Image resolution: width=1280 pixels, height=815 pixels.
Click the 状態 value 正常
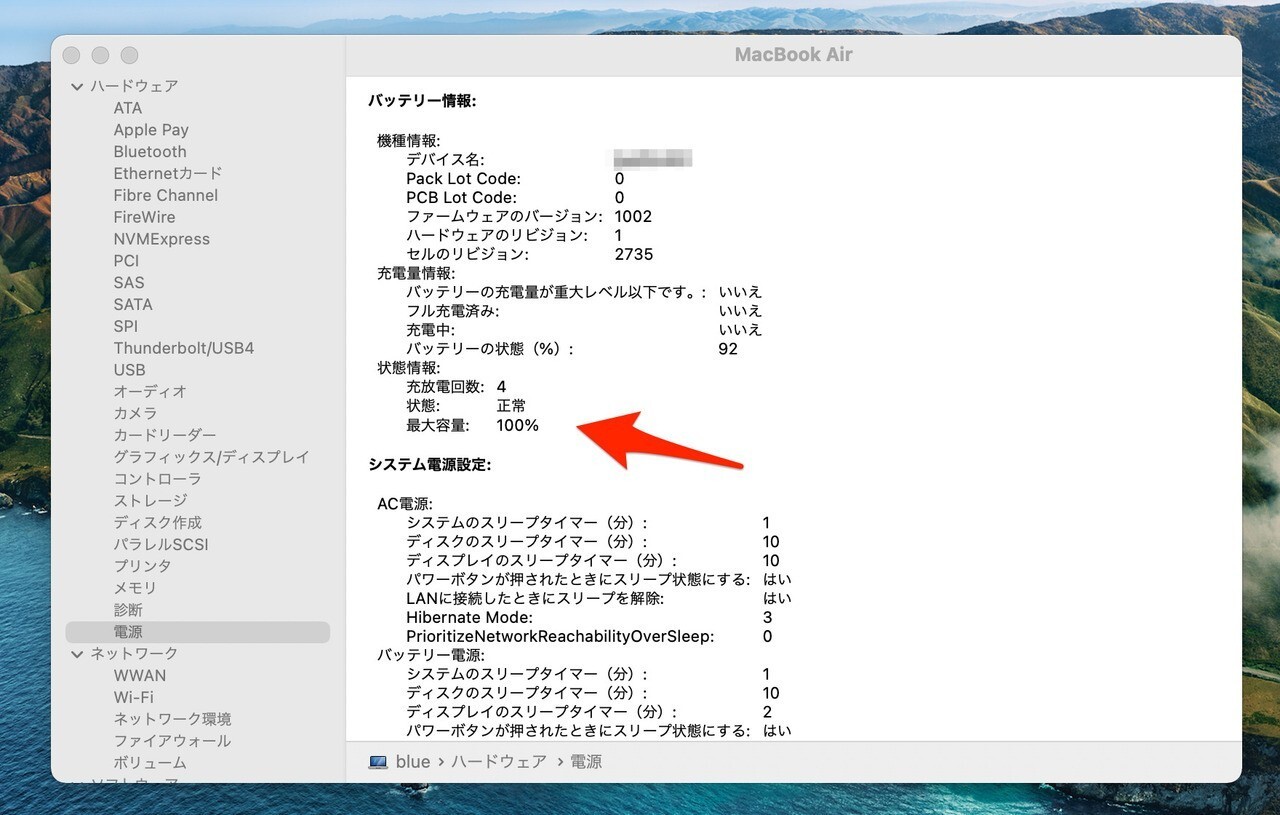point(511,406)
